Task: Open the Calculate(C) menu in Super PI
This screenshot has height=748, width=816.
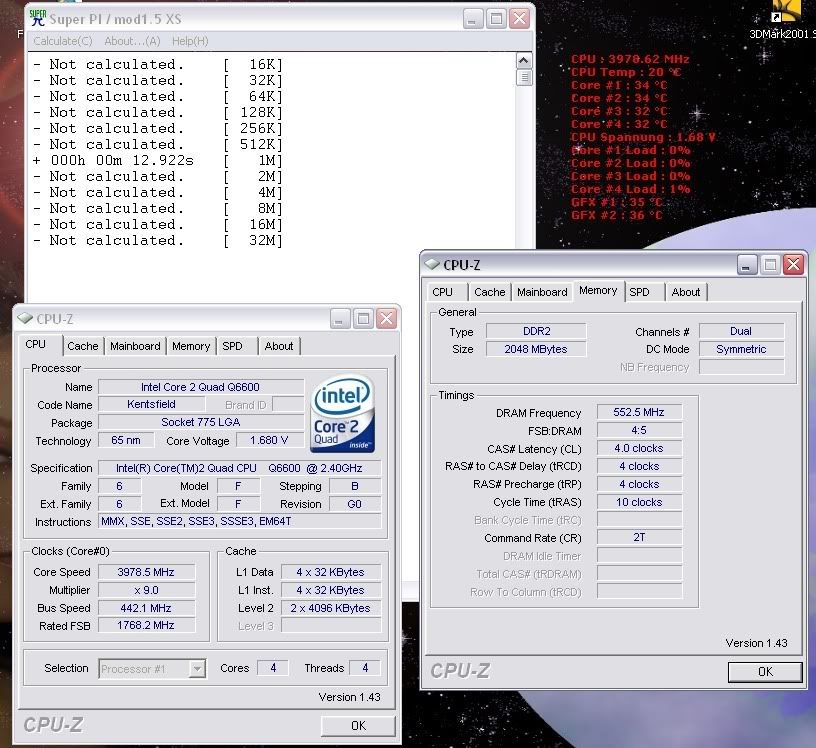Action: (x=62, y=41)
